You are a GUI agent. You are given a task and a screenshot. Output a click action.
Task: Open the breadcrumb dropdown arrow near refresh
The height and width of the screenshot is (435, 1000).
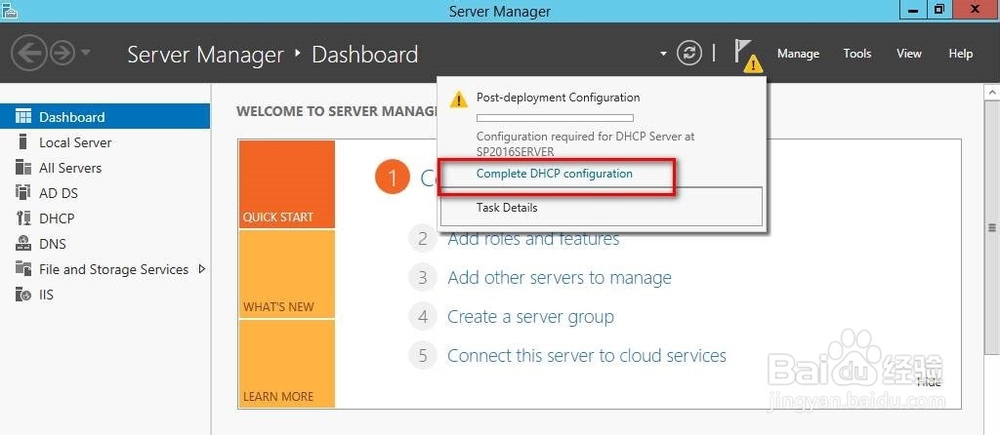pyautogui.click(x=663, y=53)
